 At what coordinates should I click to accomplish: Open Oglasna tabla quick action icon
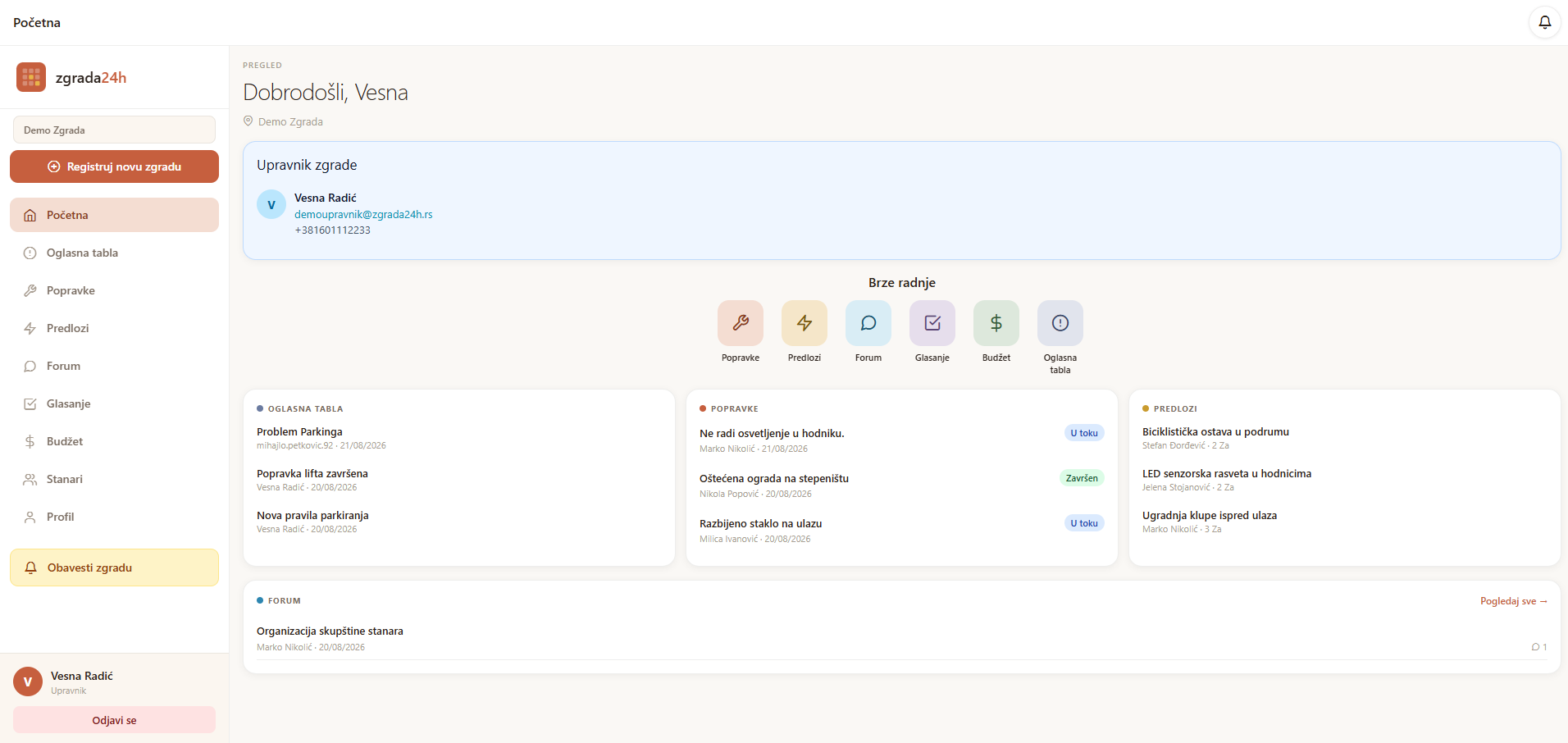pos(1060,323)
